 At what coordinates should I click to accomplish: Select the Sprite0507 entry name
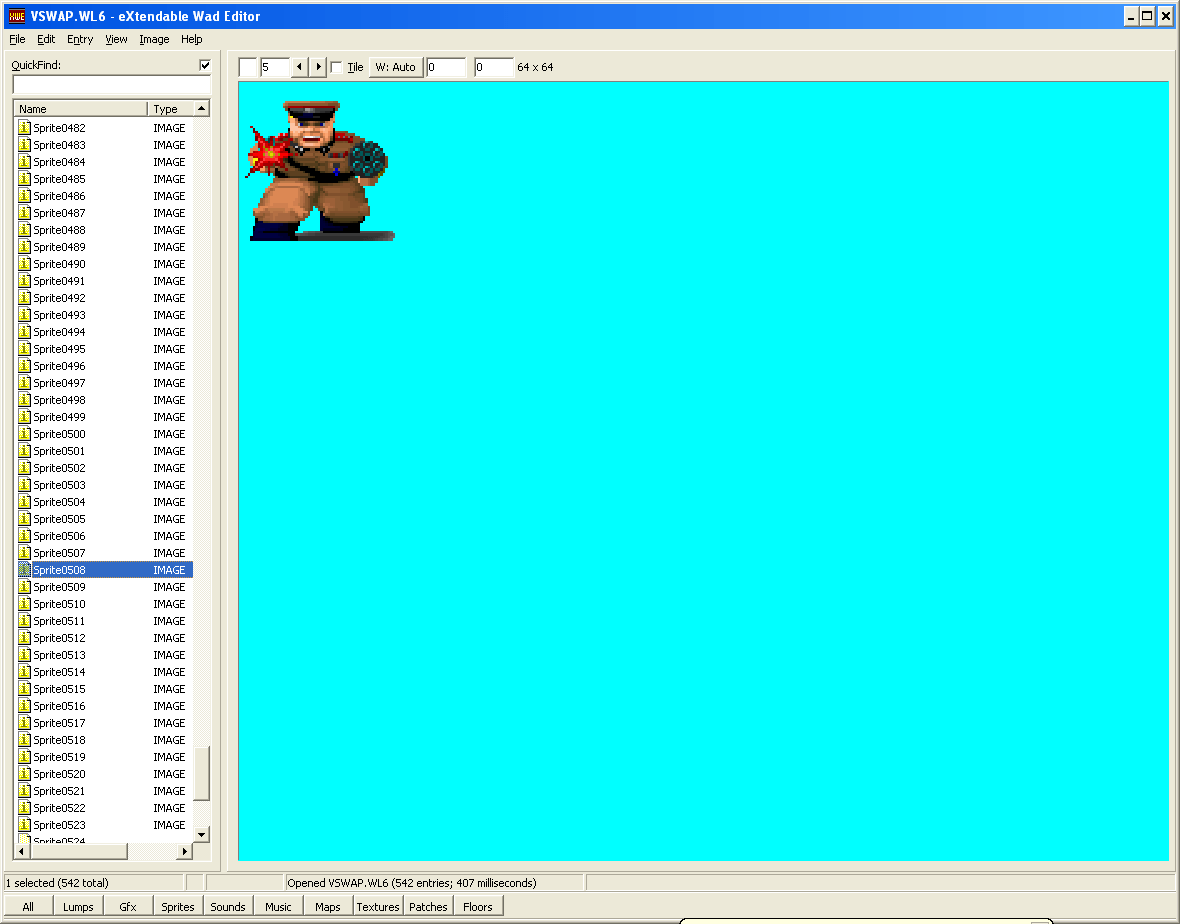(x=59, y=553)
